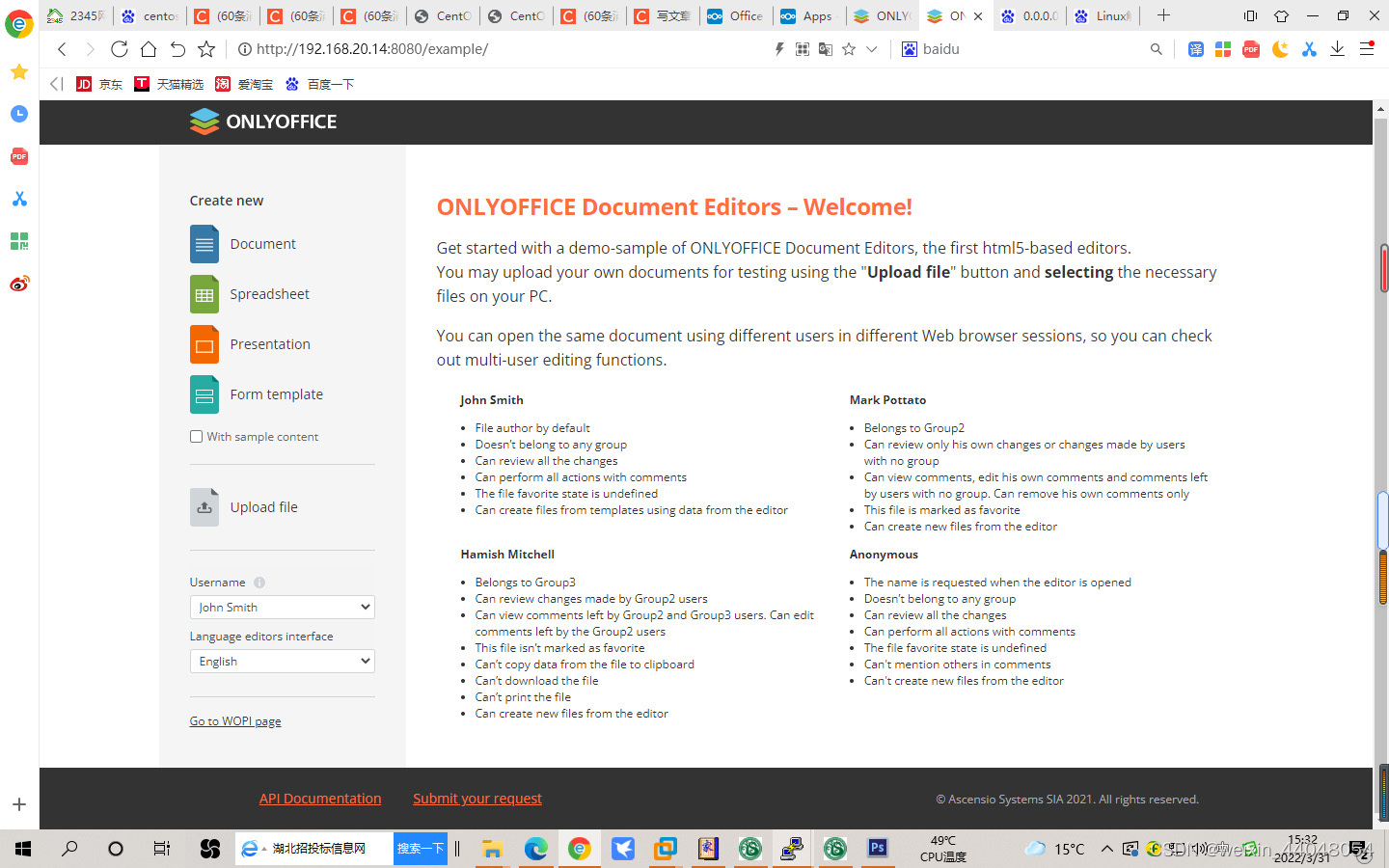Open downloads arrow icon in toolbar

point(1337,49)
